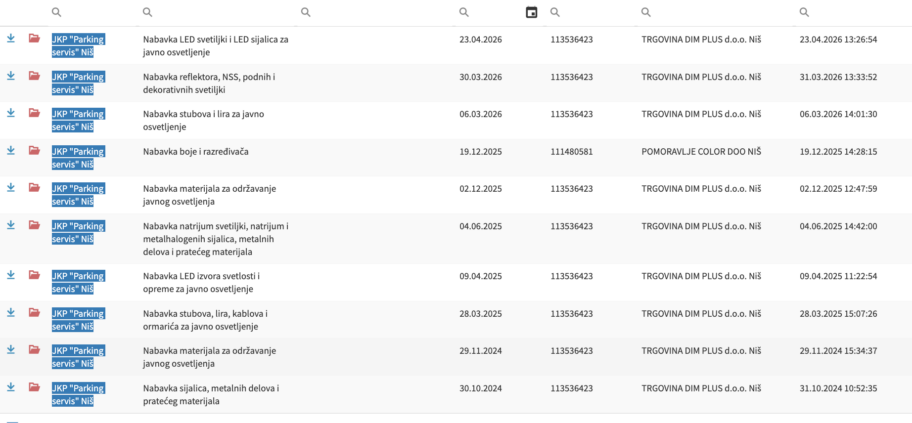Image resolution: width=912 pixels, height=423 pixels.
Task: Focus the filter field above the empty third column
Action: point(375,13)
